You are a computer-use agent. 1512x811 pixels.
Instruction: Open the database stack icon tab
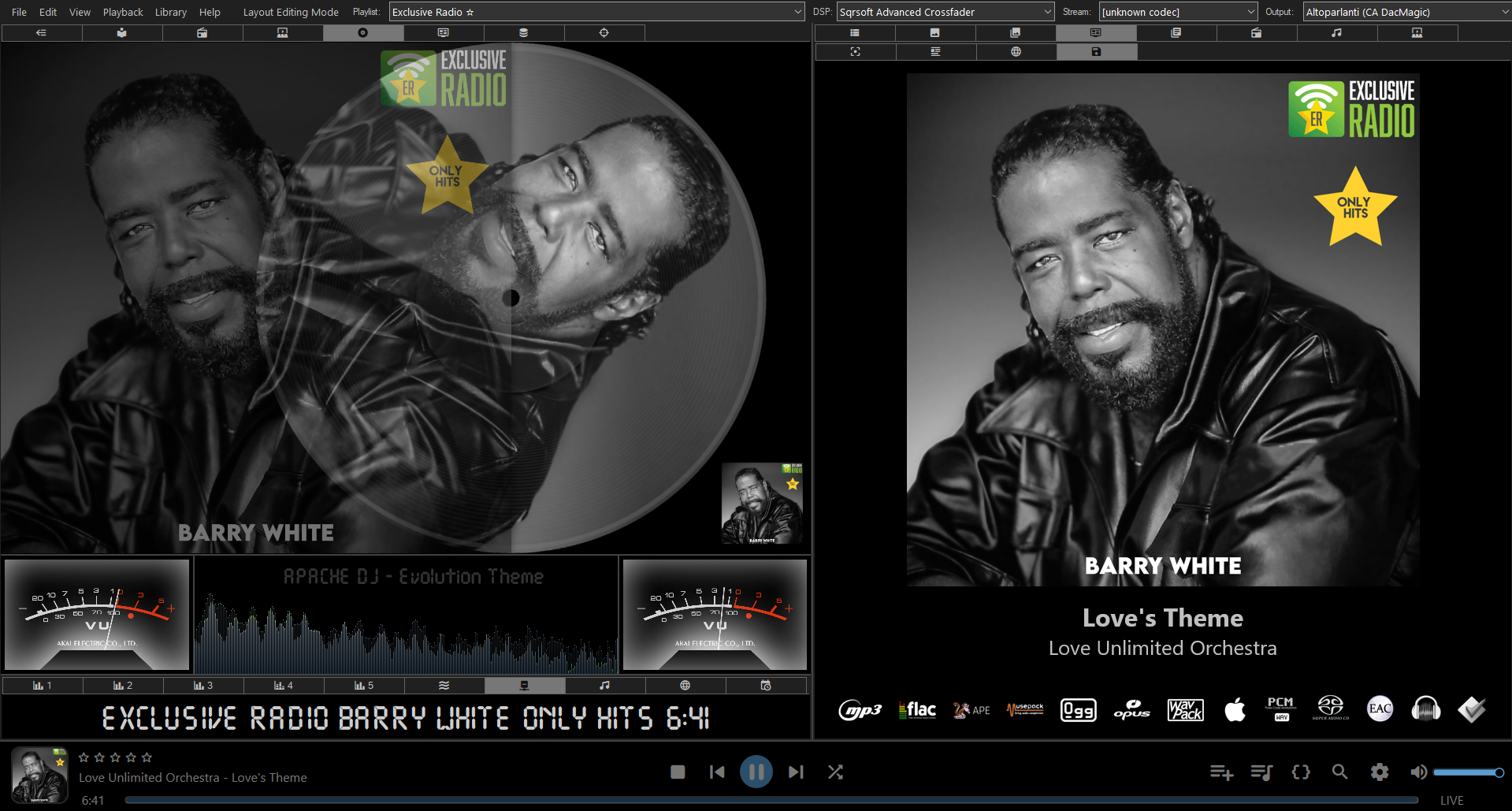pyautogui.click(x=524, y=33)
